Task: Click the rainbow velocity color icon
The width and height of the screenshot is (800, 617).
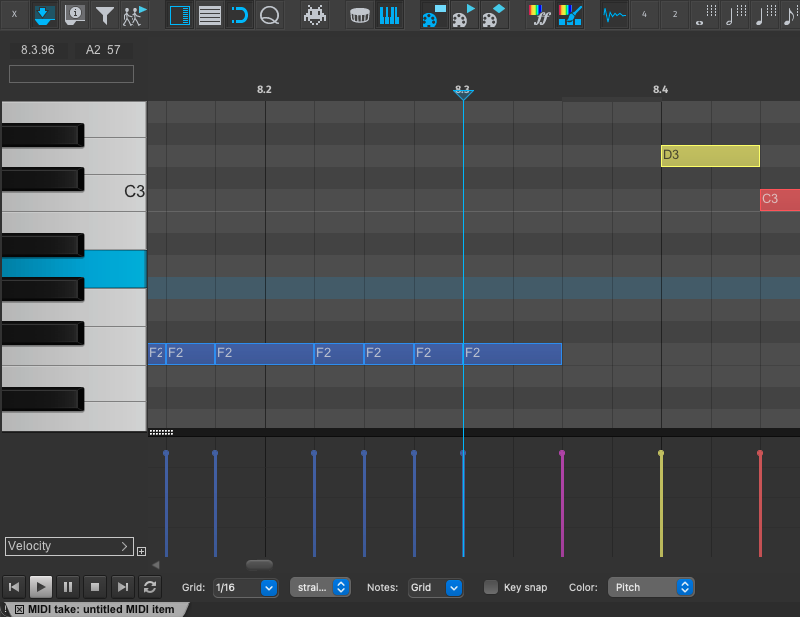Action: (540, 15)
